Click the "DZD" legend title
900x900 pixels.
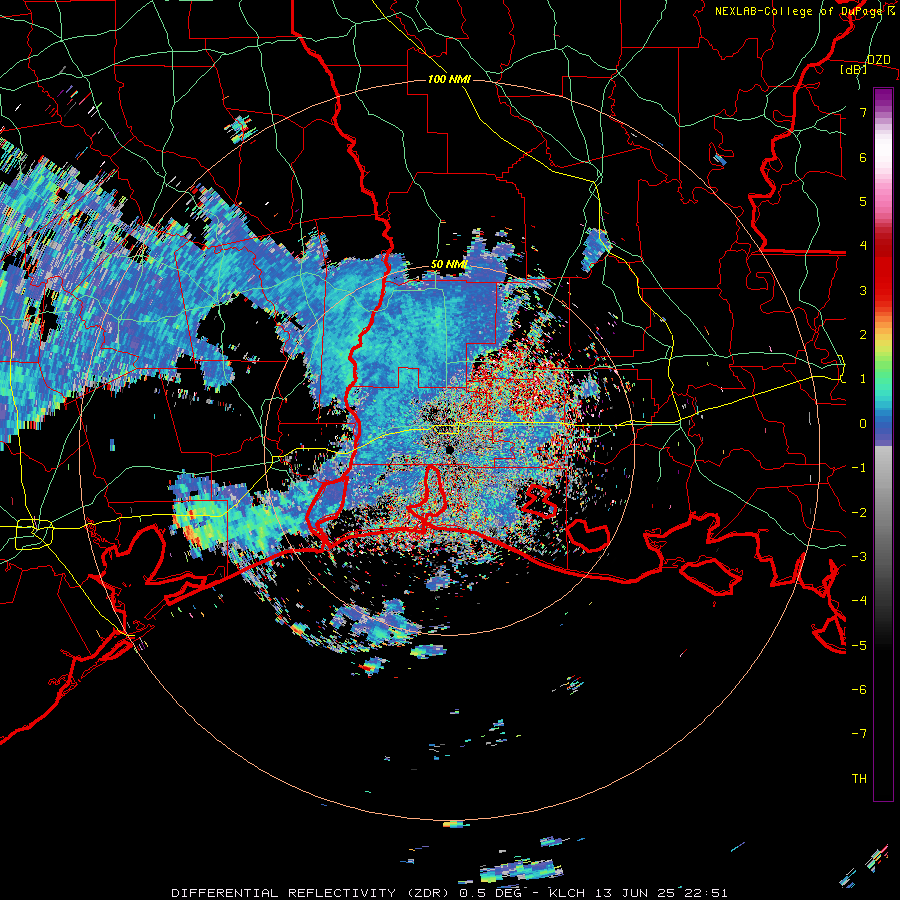pos(878,60)
